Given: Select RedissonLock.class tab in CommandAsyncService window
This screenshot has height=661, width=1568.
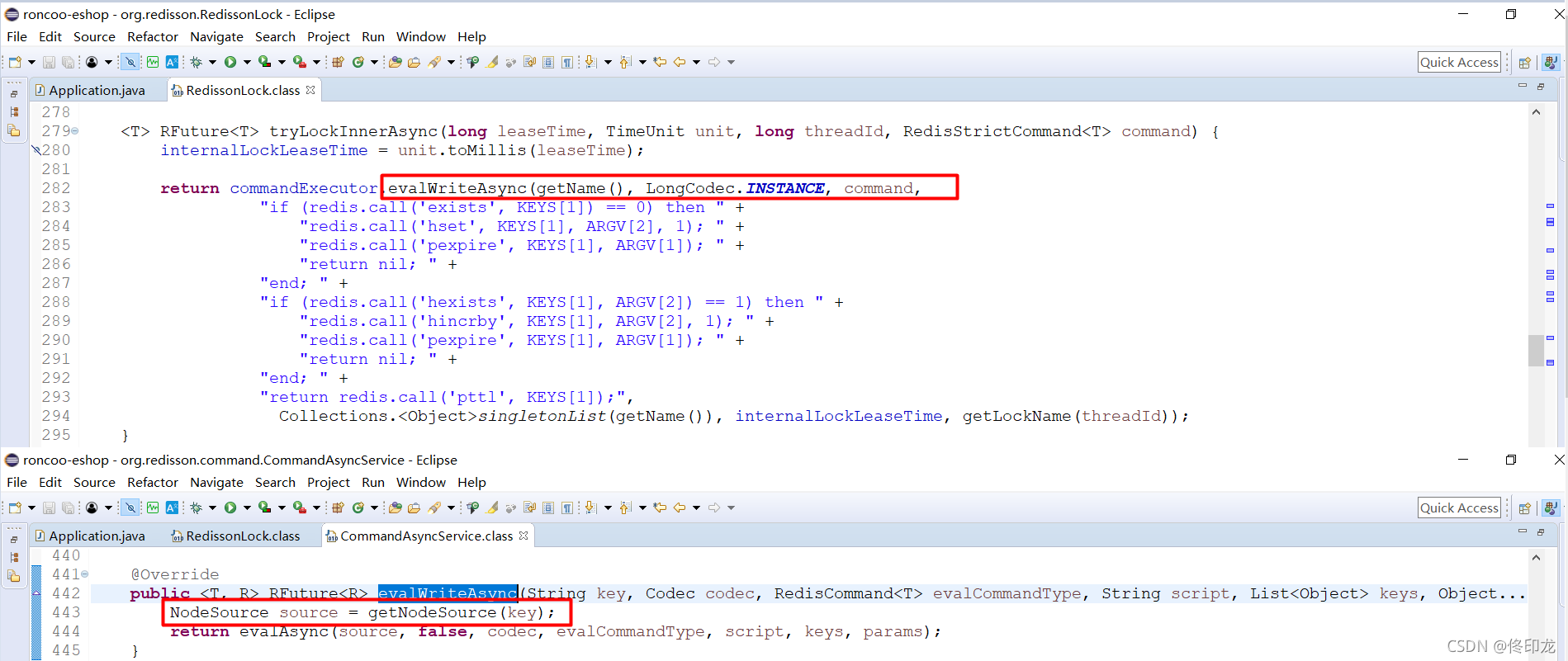Looking at the screenshot, I should [x=243, y=536].
